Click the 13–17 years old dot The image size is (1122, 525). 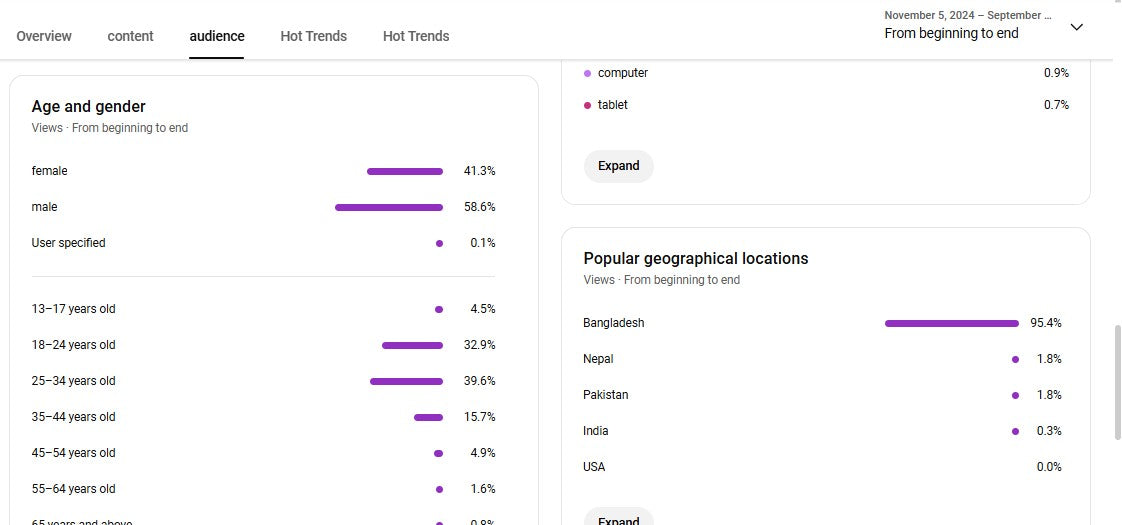439,309
